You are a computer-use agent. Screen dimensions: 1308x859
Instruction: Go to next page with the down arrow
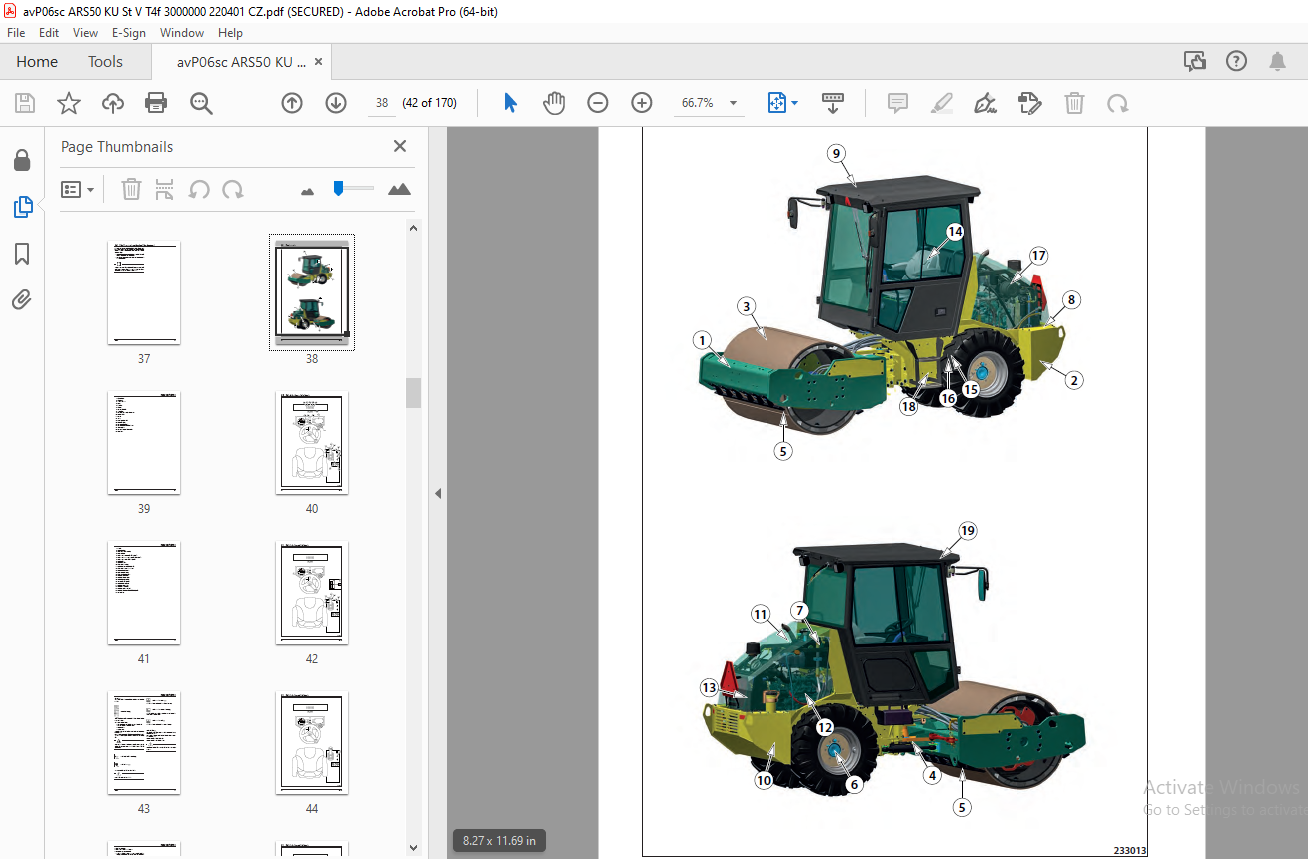click(x=336, y=103)
